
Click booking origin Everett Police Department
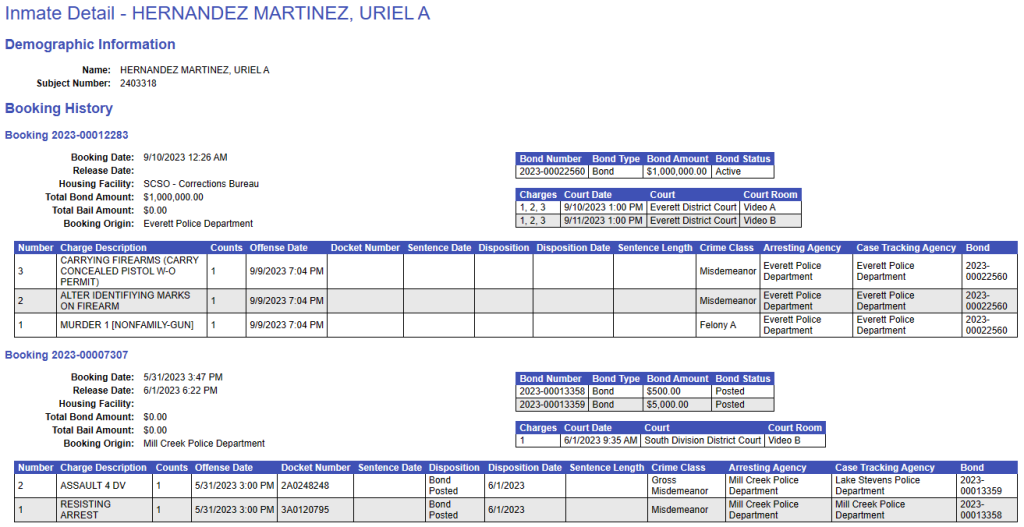[x=198, y=223]
